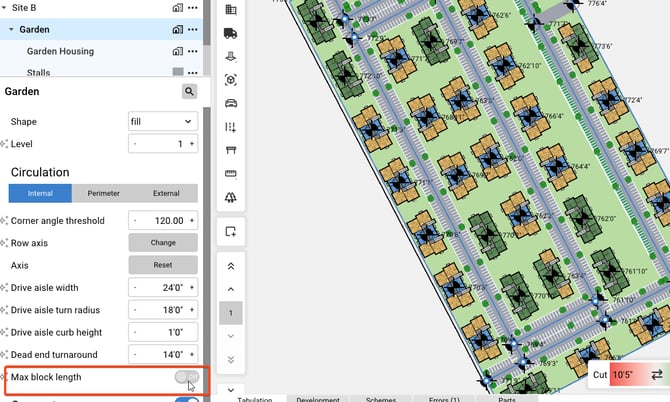Open the Shape dropdown showing fill
The height and width of the screenshot is (402, 670).
(x=162, y=121)
